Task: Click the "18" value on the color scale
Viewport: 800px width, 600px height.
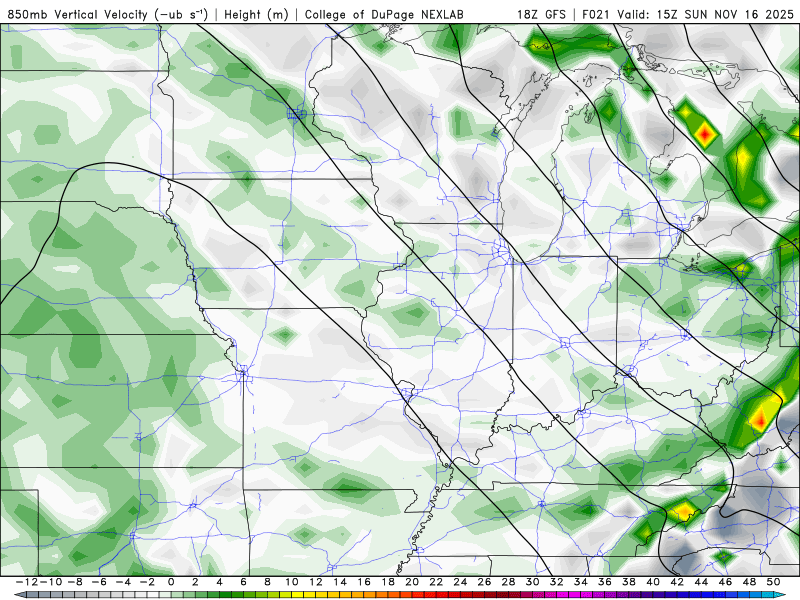Action: pyautogui.click(x=388, y=582)
